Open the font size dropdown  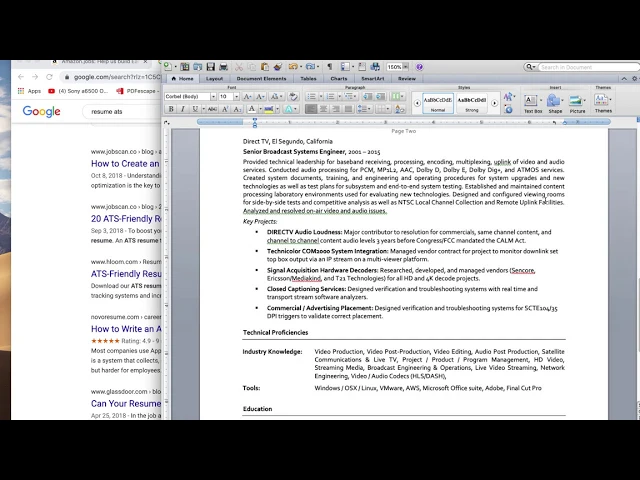coord(236,96)
